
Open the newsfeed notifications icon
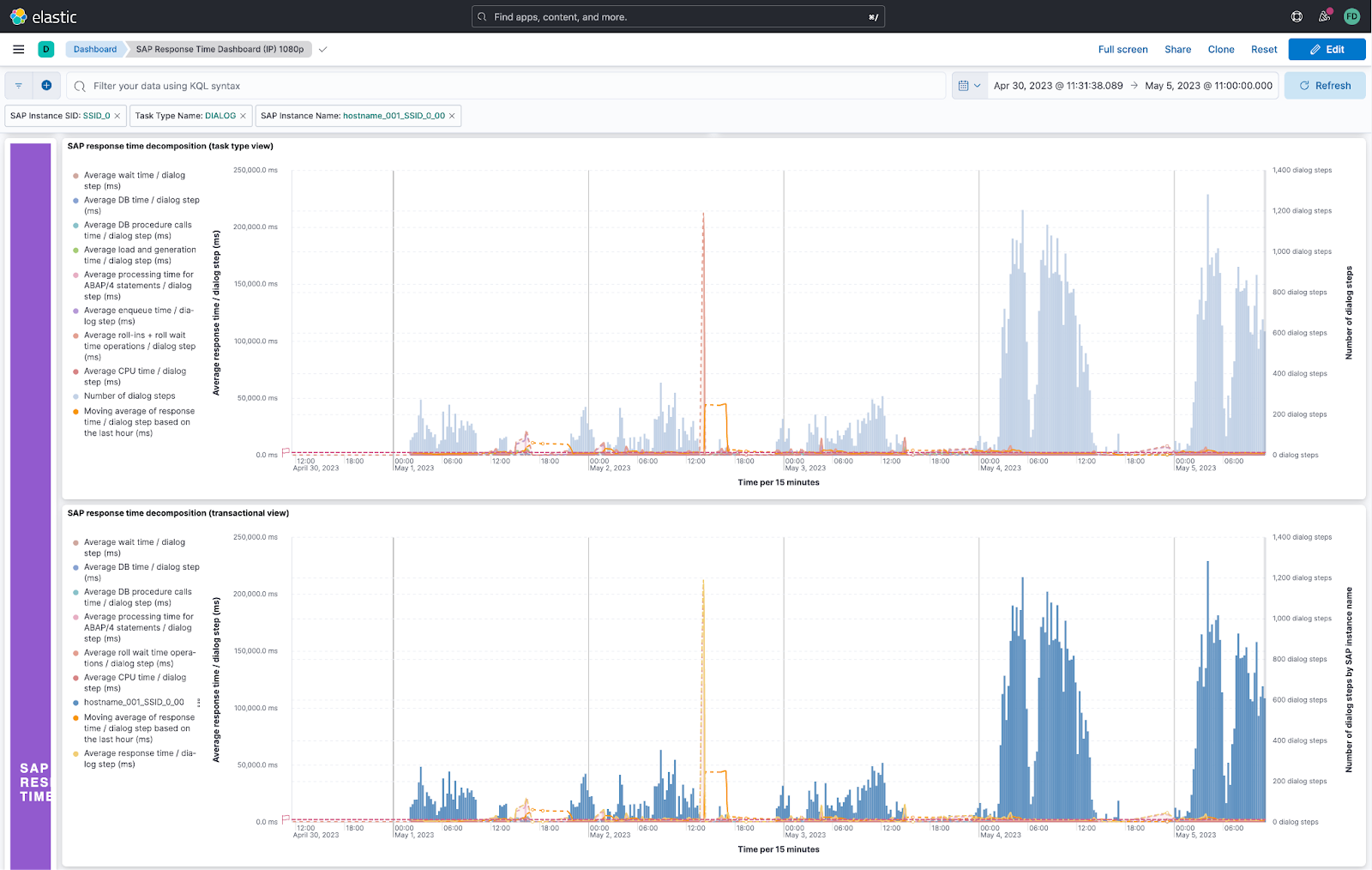tap(1324, 16)
